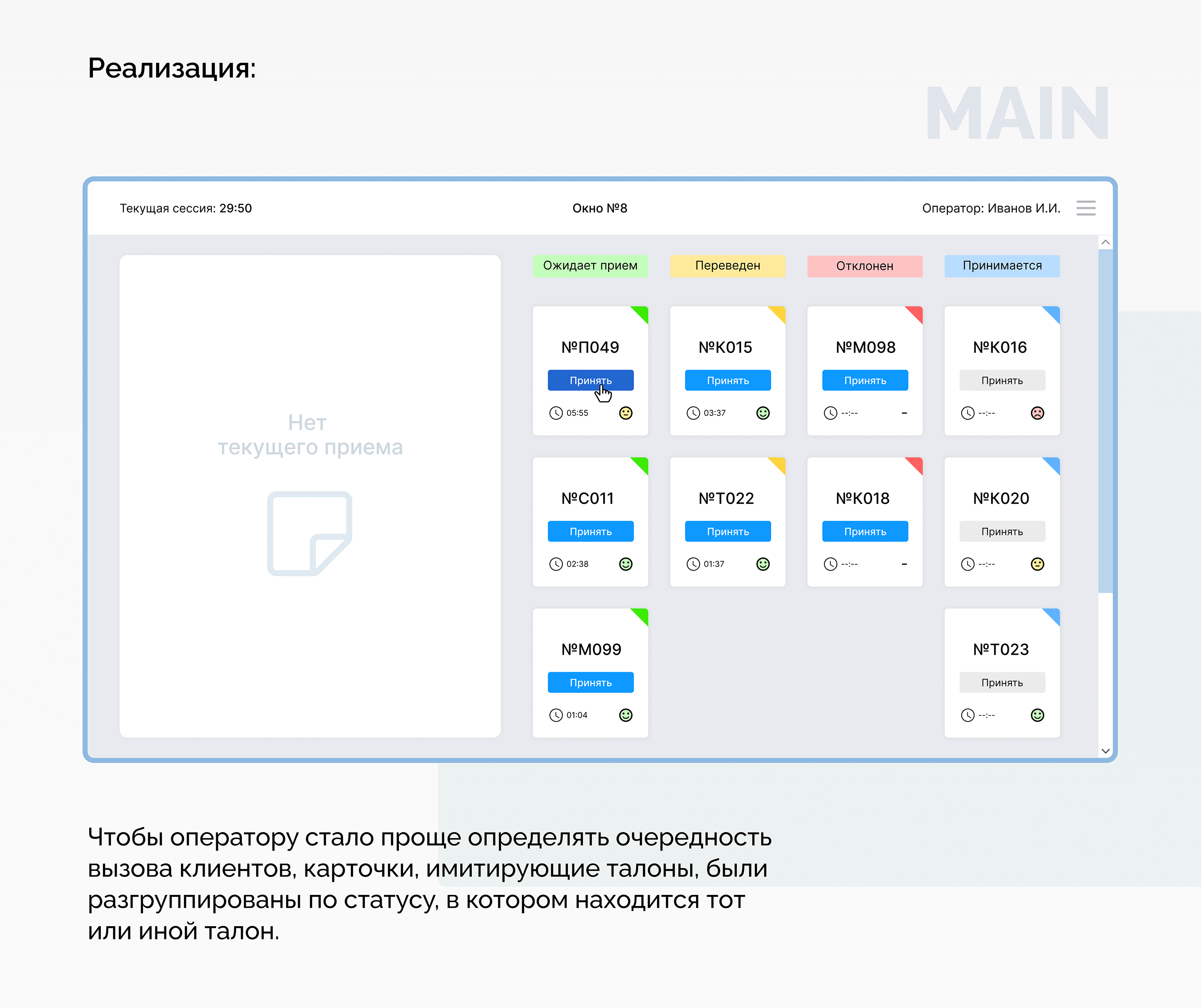Click the sad face icon on ticket №К016
This screenshot has width=1201, height=1008.
point(1037,413)
